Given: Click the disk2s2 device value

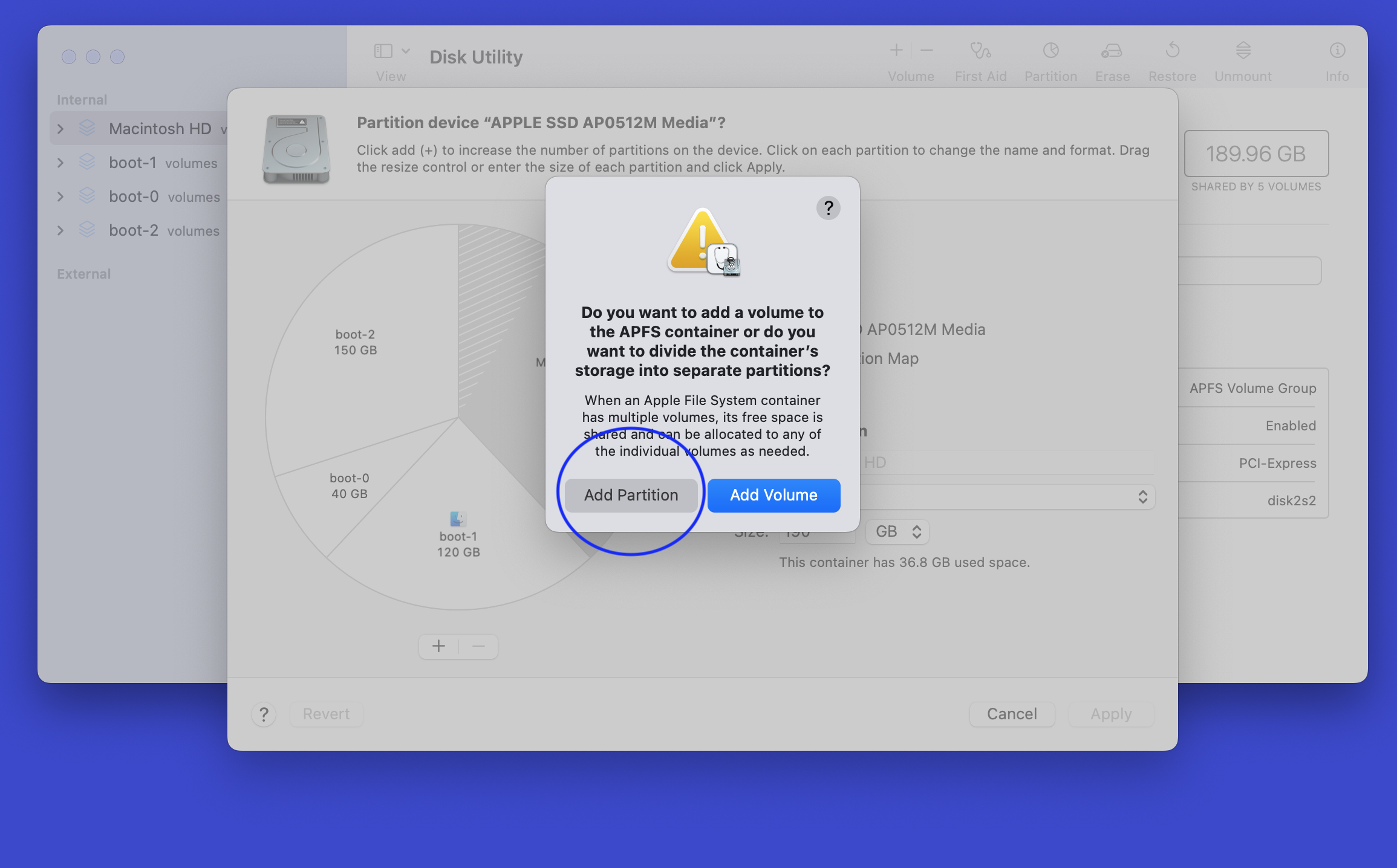Looking at the screenshot, I should (1291, 500).
